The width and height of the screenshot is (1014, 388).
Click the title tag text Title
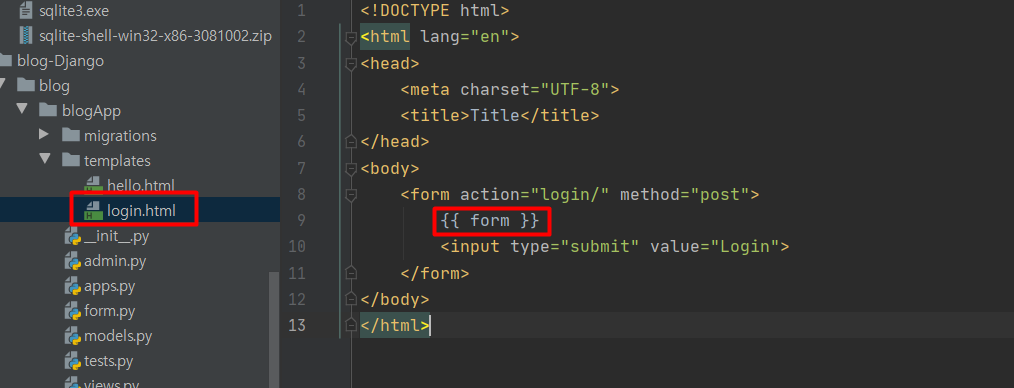(495, 115)
